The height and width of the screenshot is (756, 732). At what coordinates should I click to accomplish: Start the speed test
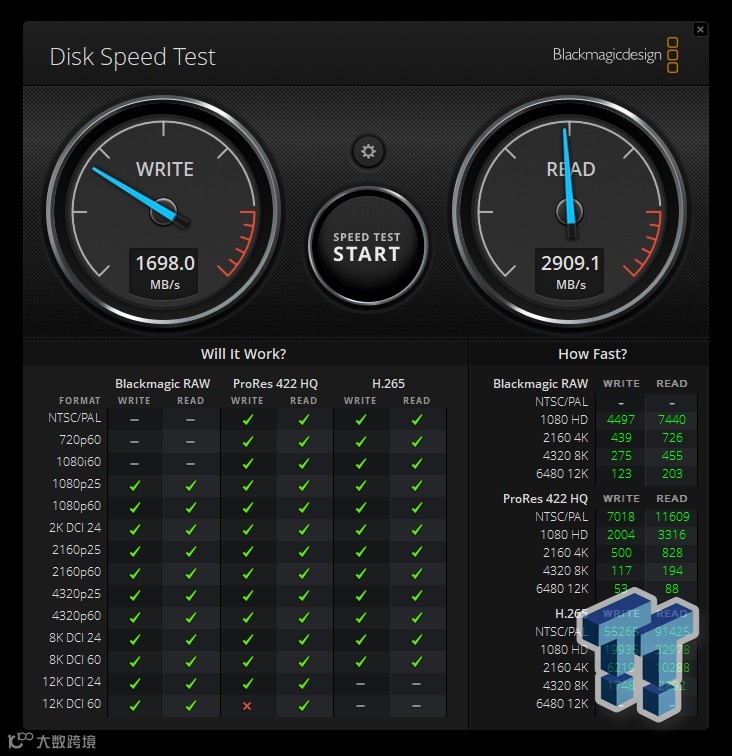[367, 246]
